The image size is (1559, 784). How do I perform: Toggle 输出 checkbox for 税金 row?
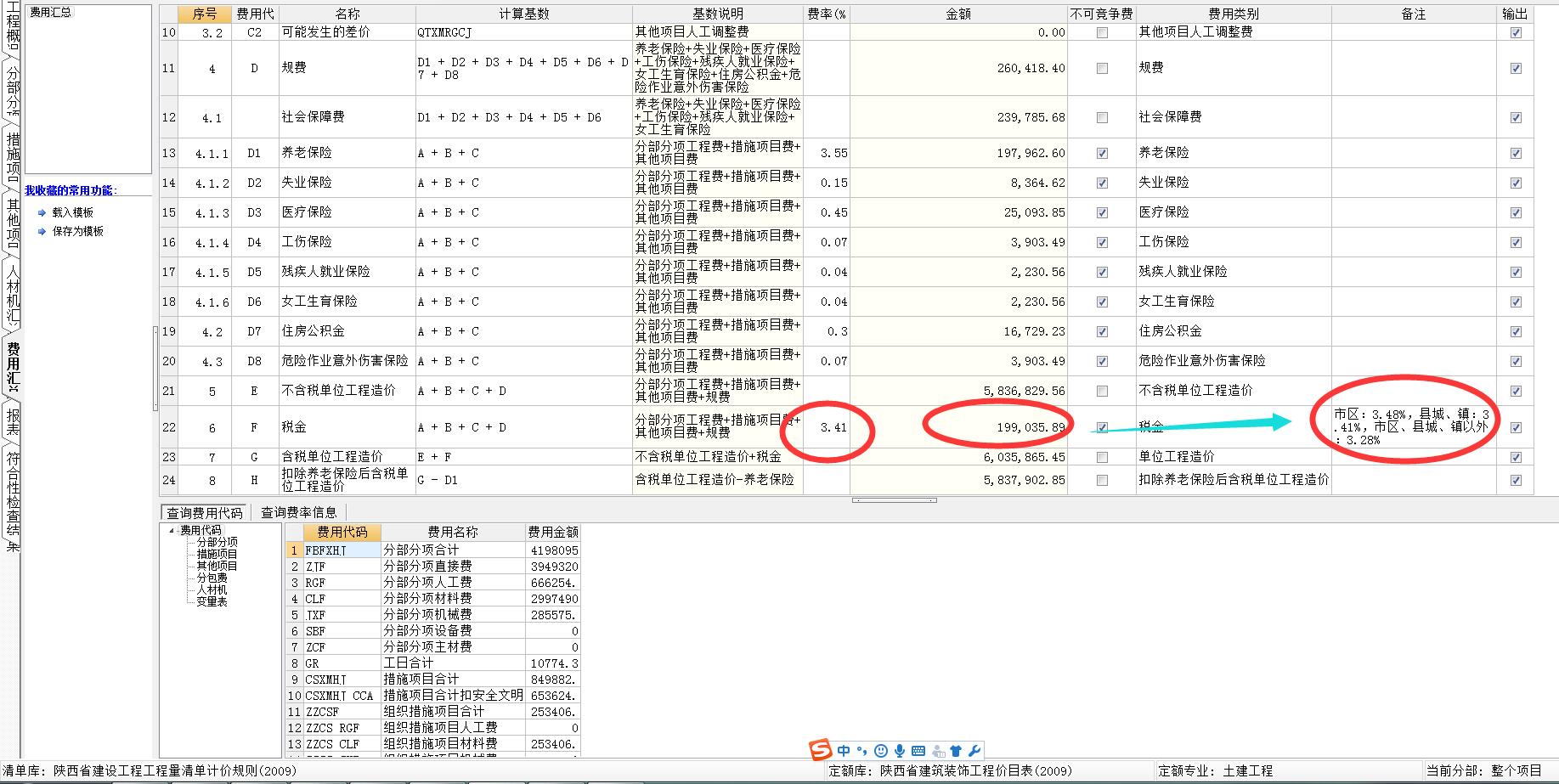[1516, 427]
